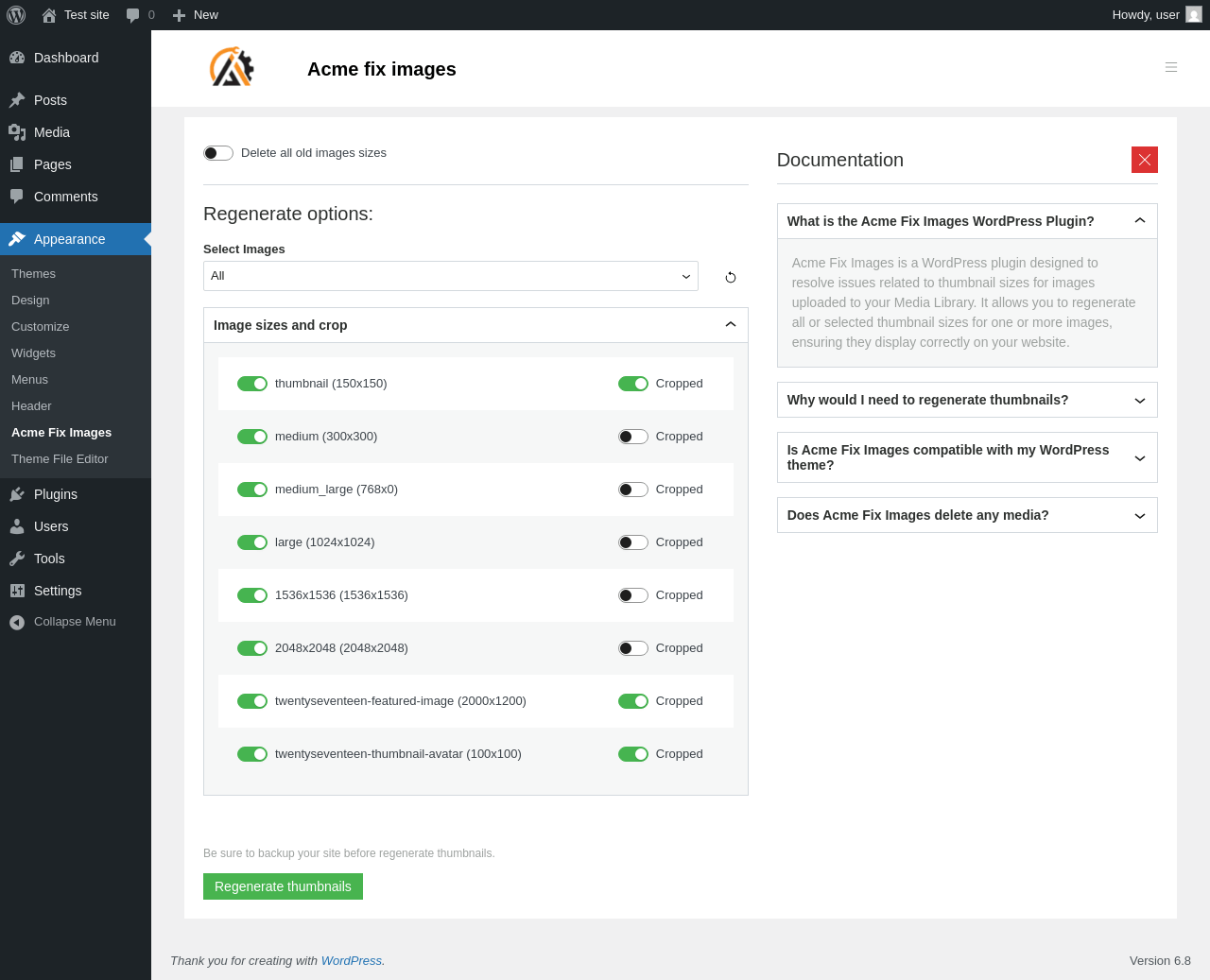Screen dimensions: 1210x980
Task: Click the Posts pushpin icon
Action: (x=17, y=100)
